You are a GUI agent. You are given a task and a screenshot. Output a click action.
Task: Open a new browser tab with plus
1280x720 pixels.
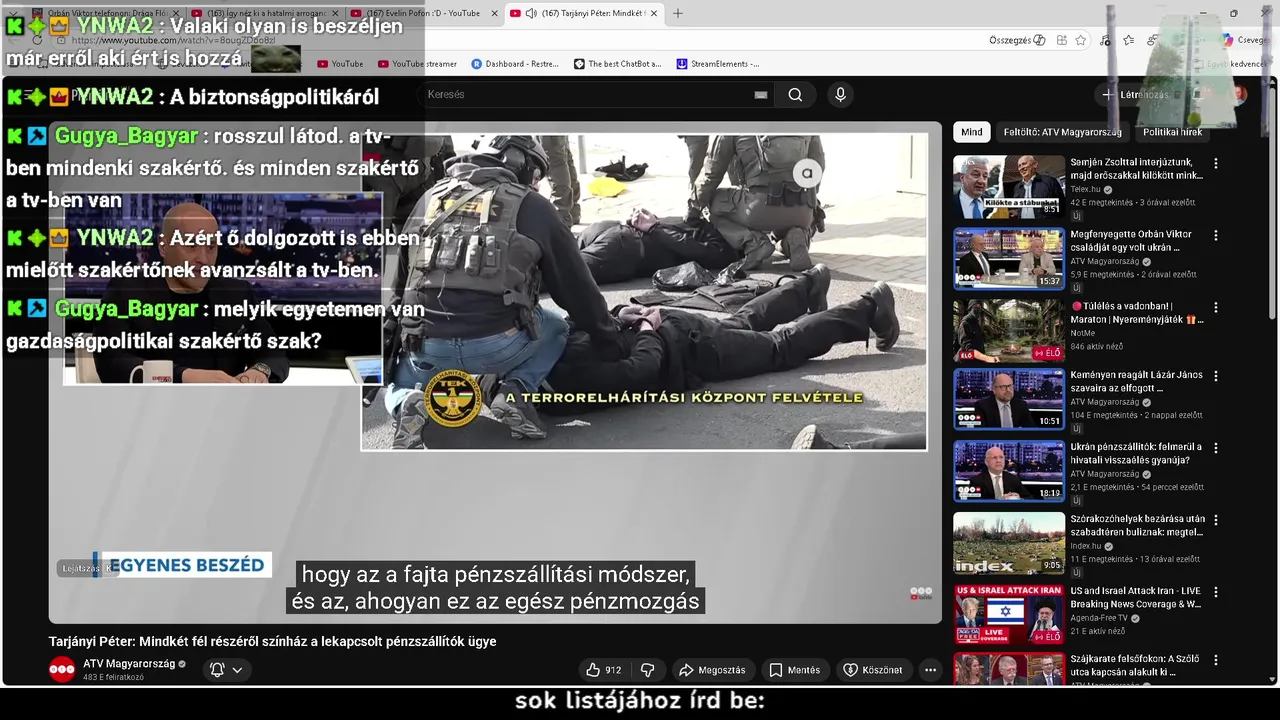pos(678,13)
